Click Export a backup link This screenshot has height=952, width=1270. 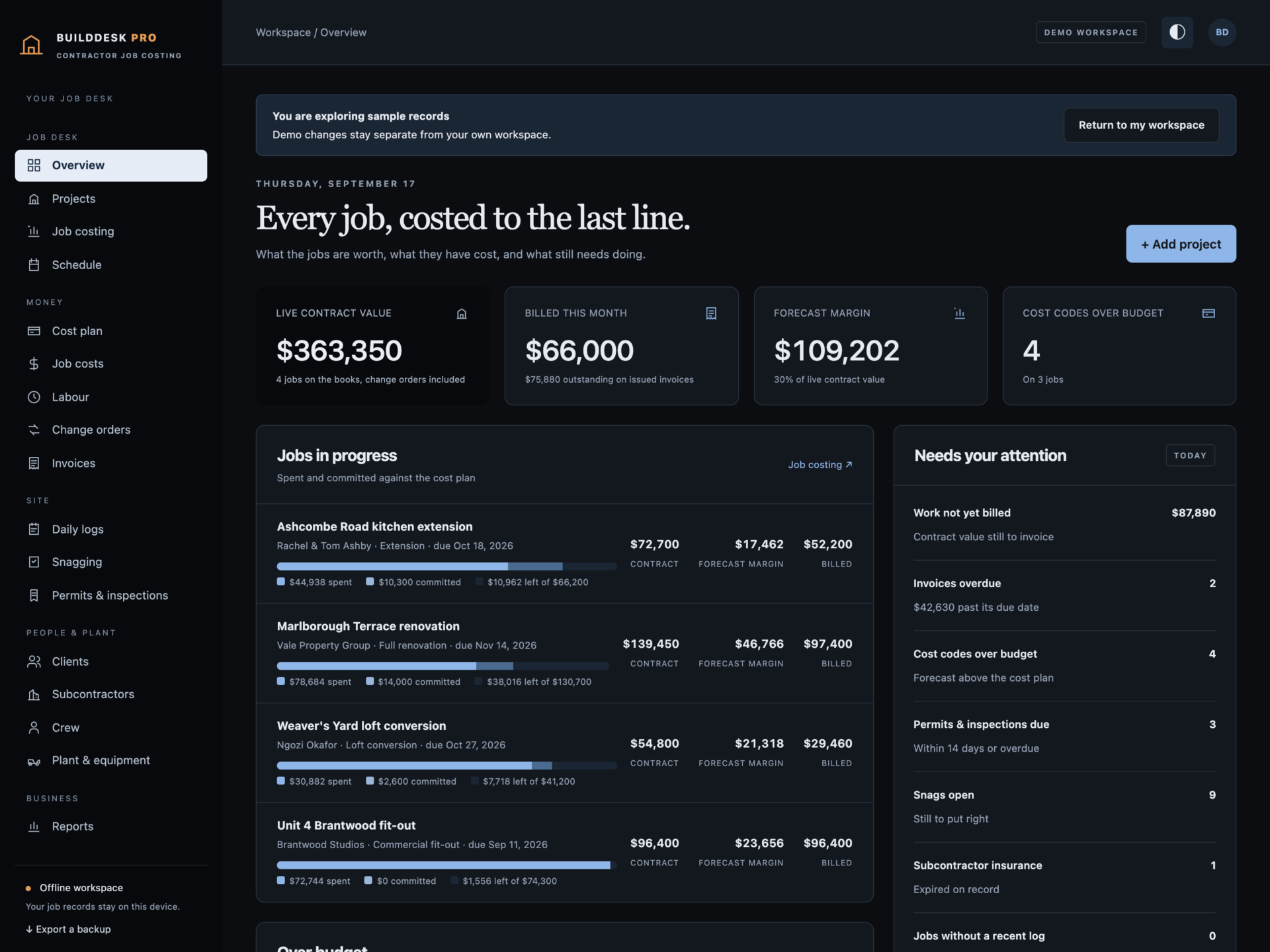[x=68, y=930]
